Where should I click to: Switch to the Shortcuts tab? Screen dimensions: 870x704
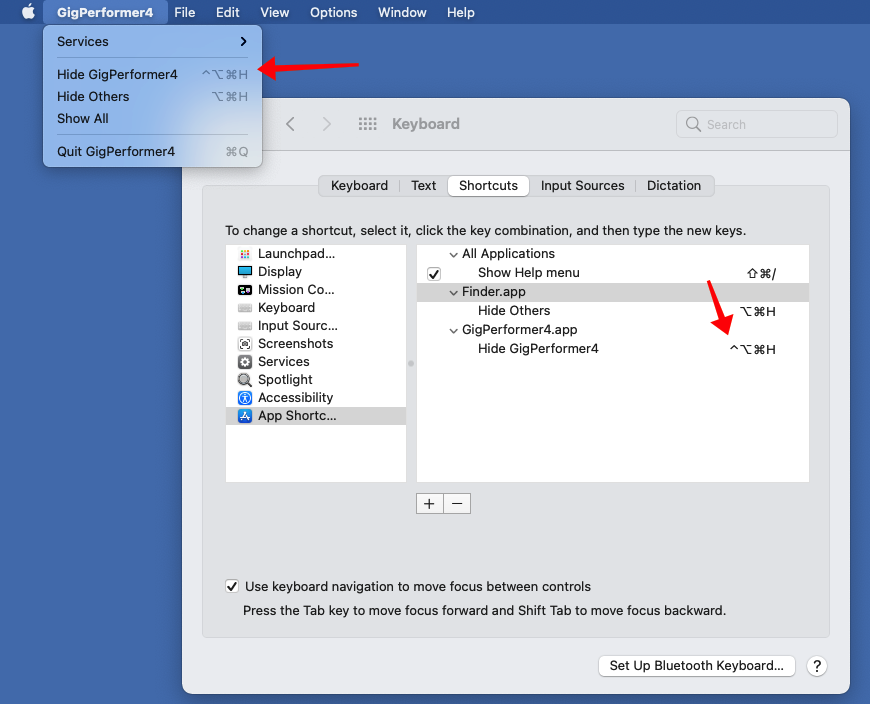coord(488,185)
